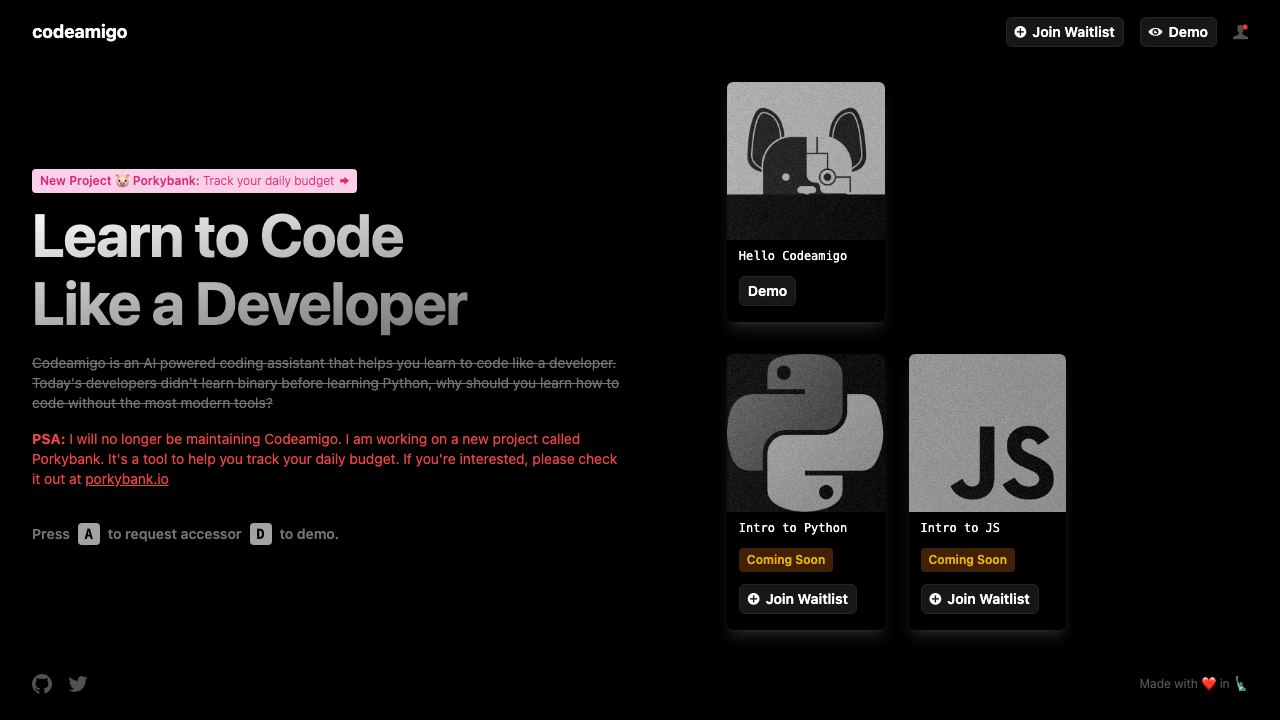The height and width of the screenshot is (720, 1280).
Task: Click the Hello Codeamigo card title
Action: coord(793,256)
